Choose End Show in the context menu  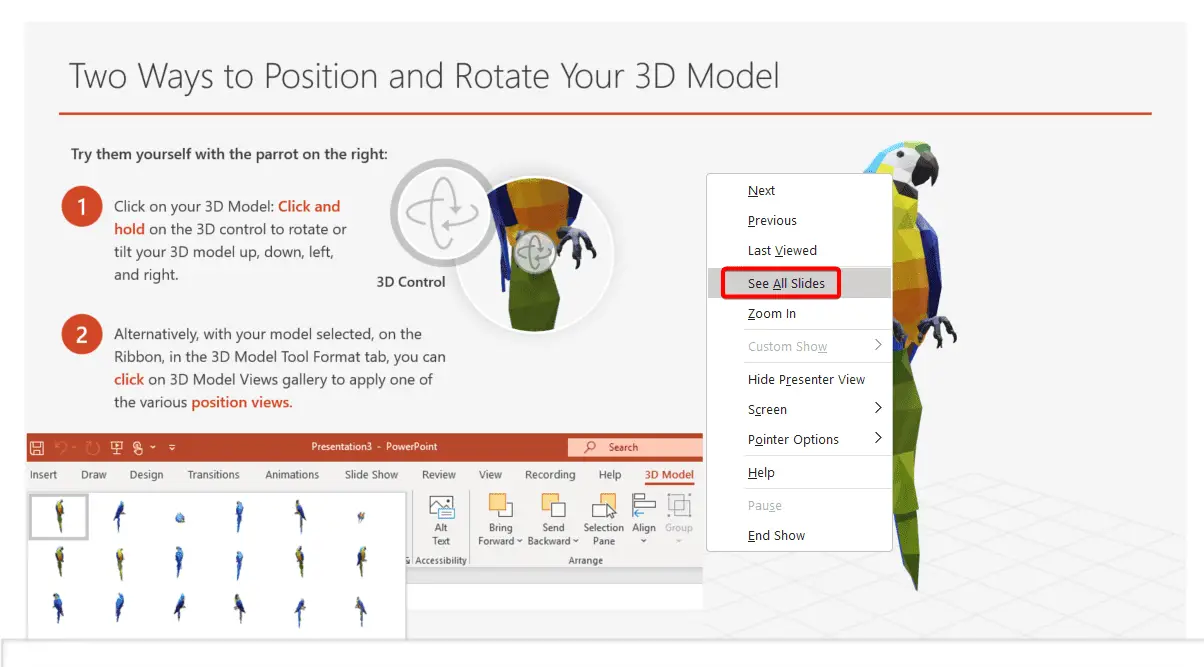(x=798, y=535)
